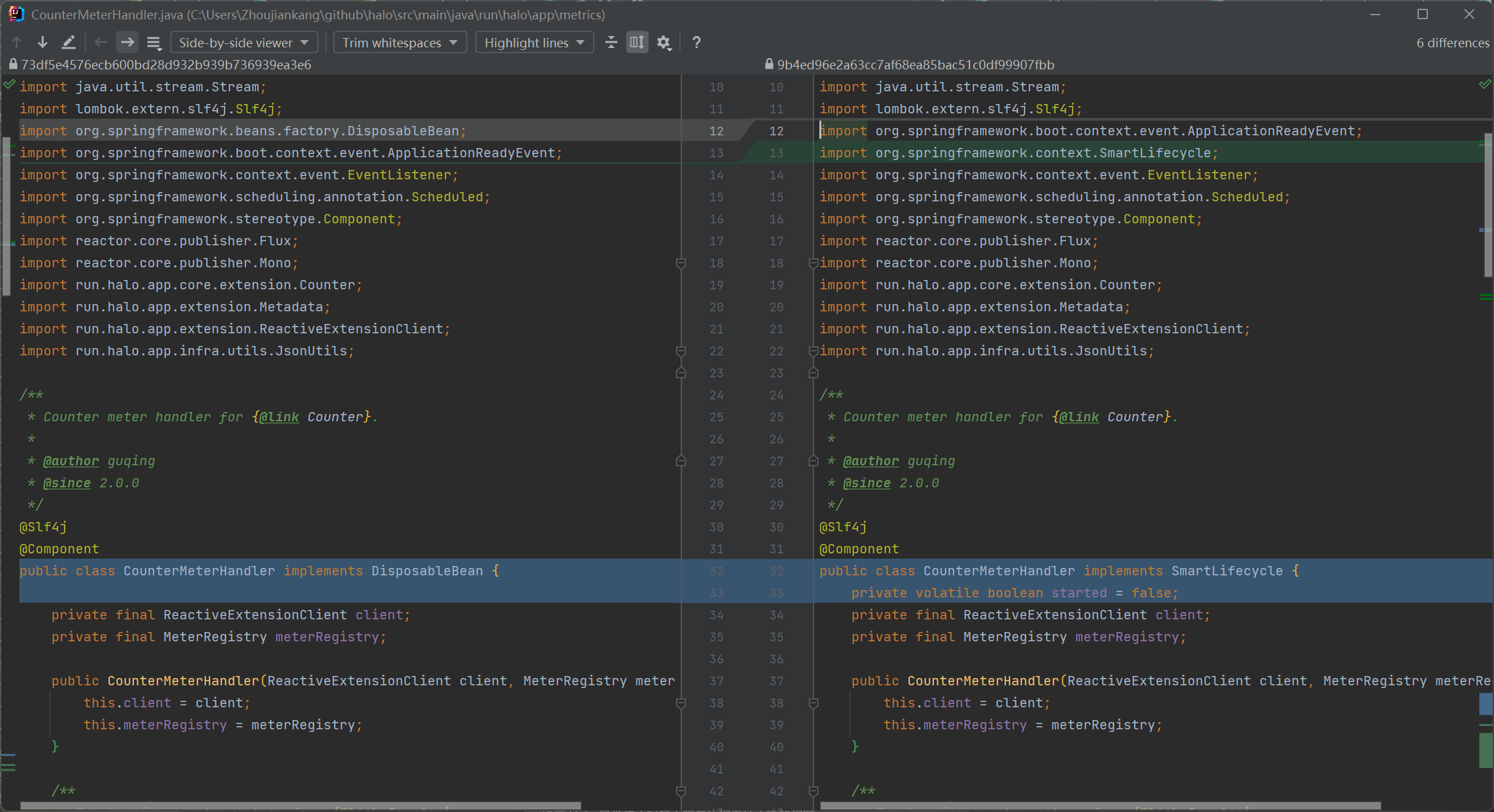Image resolution: width=1494 pixels, height=812 pixels.
Task: Click @link Counter in left Javadoc
Action: 311,417
